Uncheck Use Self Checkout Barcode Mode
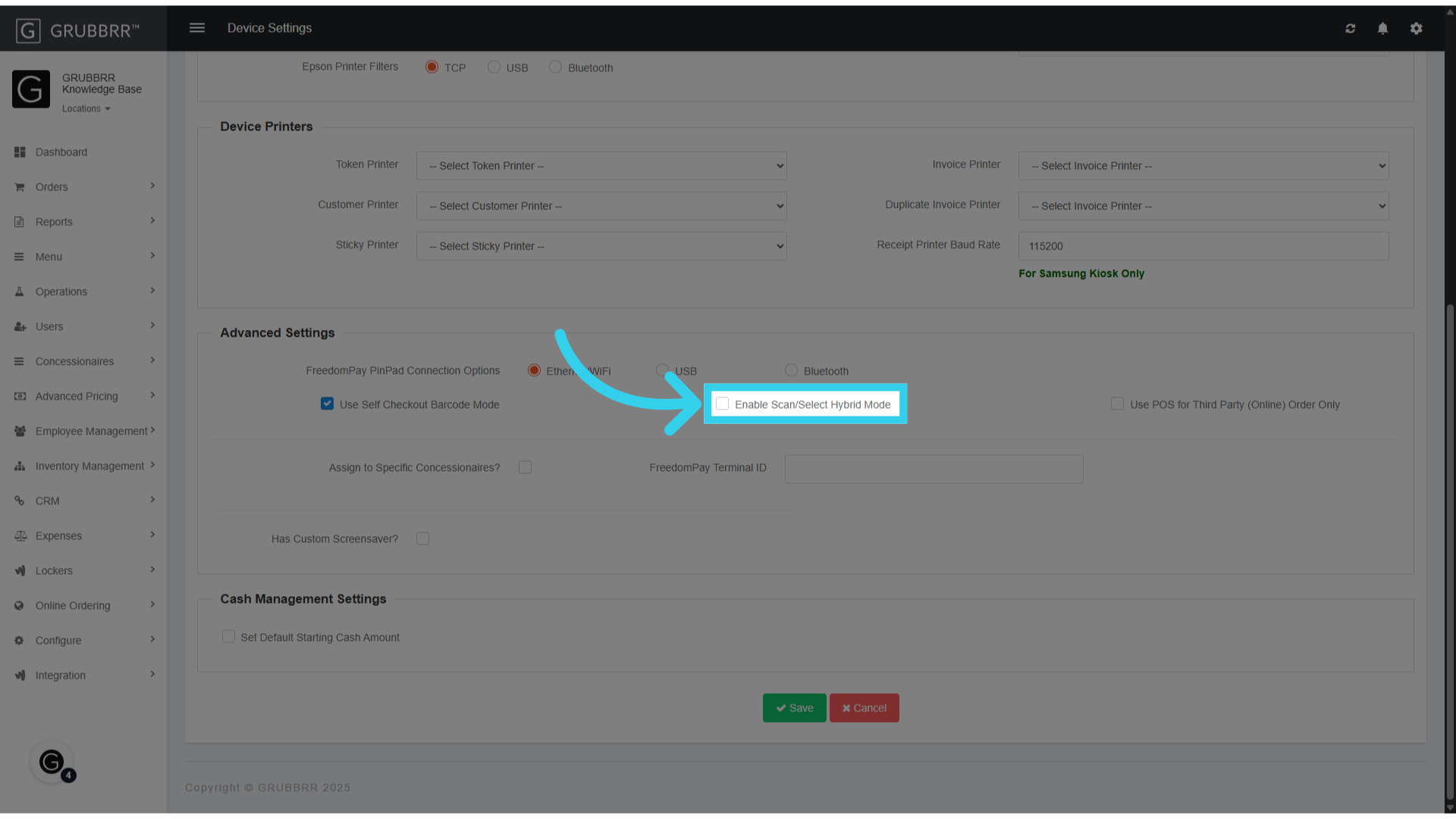The image size is (1456, 819). (327, 403)
